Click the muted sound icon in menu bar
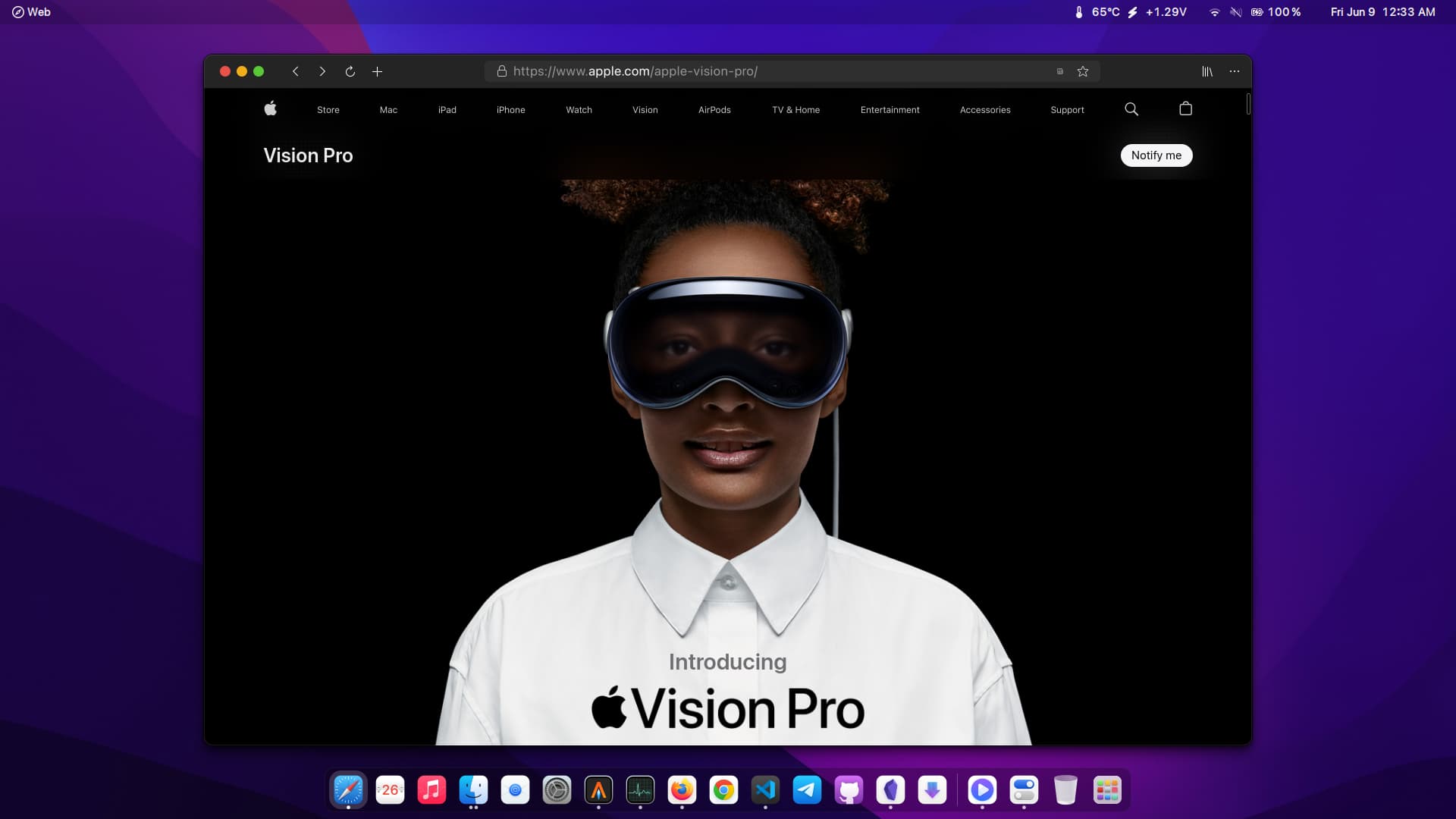Screen dimensions: 1456x819 (x=1235, y=12)
